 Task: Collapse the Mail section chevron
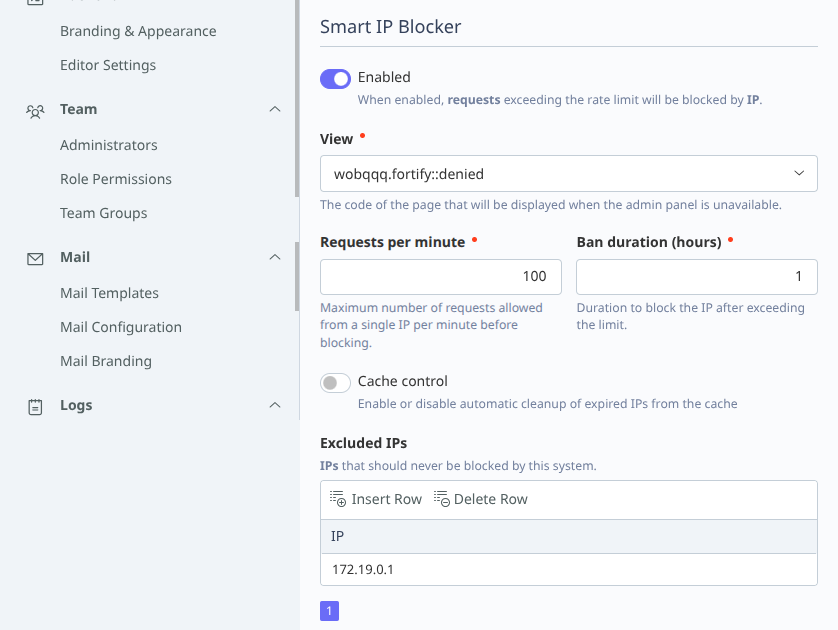click(275, 257)
